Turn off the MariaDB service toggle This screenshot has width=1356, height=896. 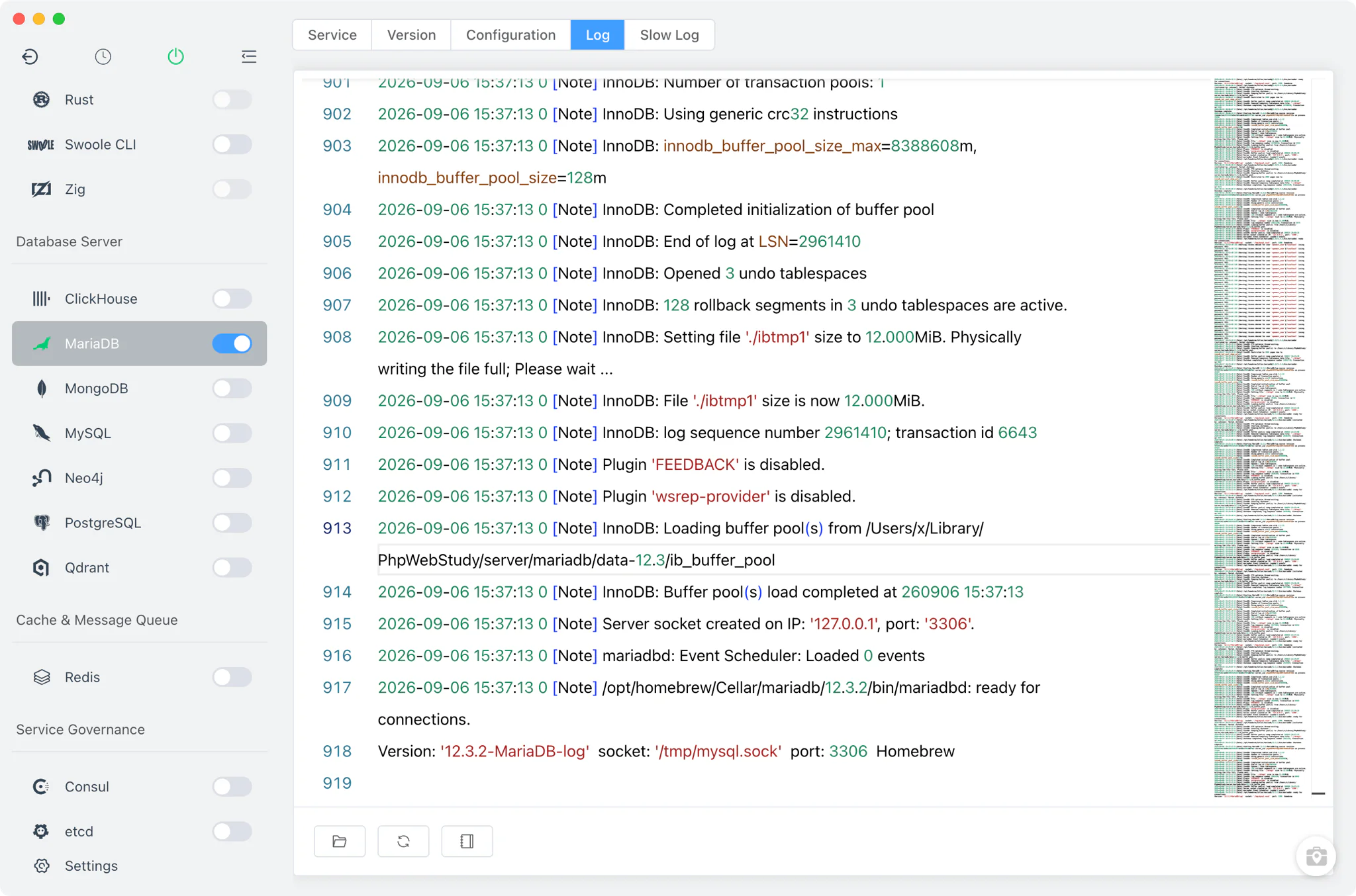pyautogui.click(x=232, y=343)
